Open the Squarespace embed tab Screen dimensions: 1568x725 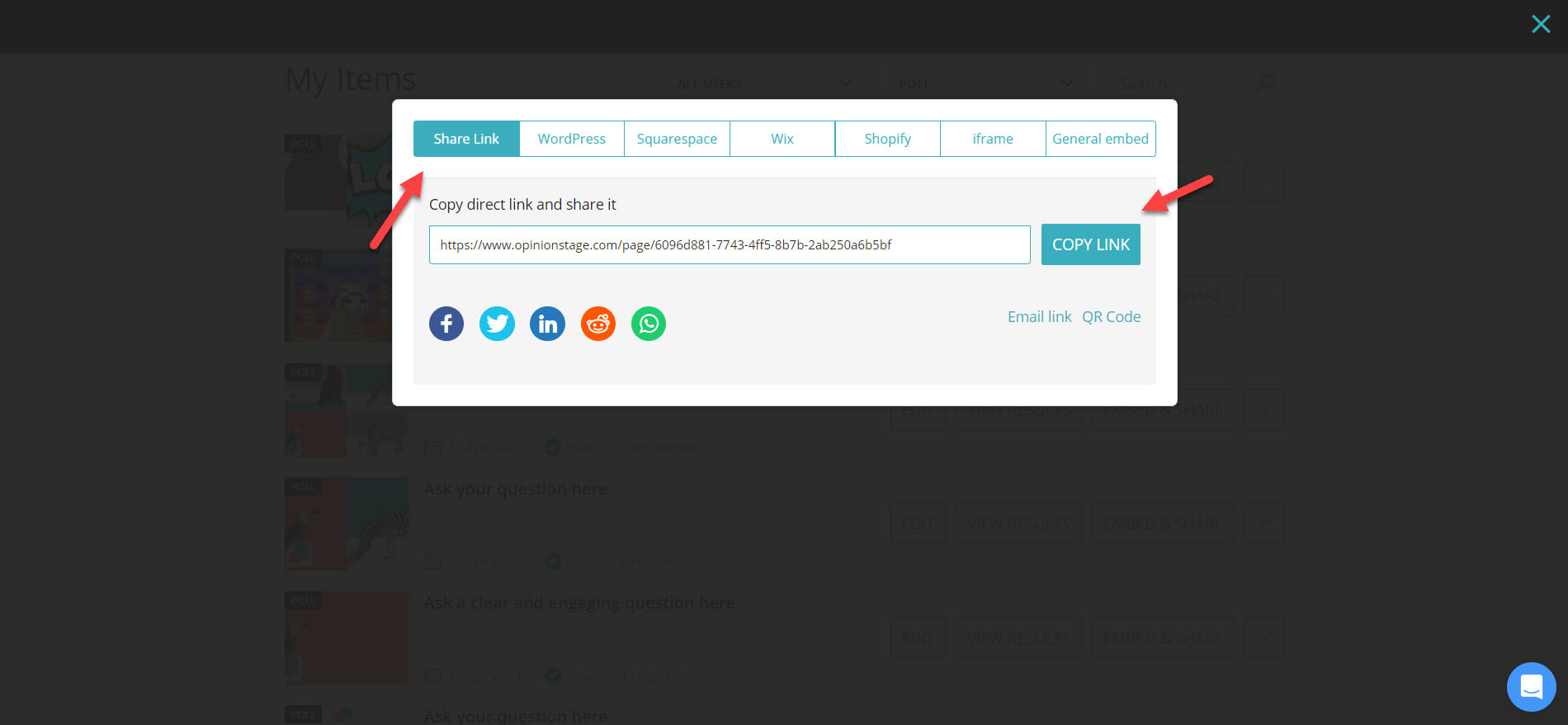point(677,139)
